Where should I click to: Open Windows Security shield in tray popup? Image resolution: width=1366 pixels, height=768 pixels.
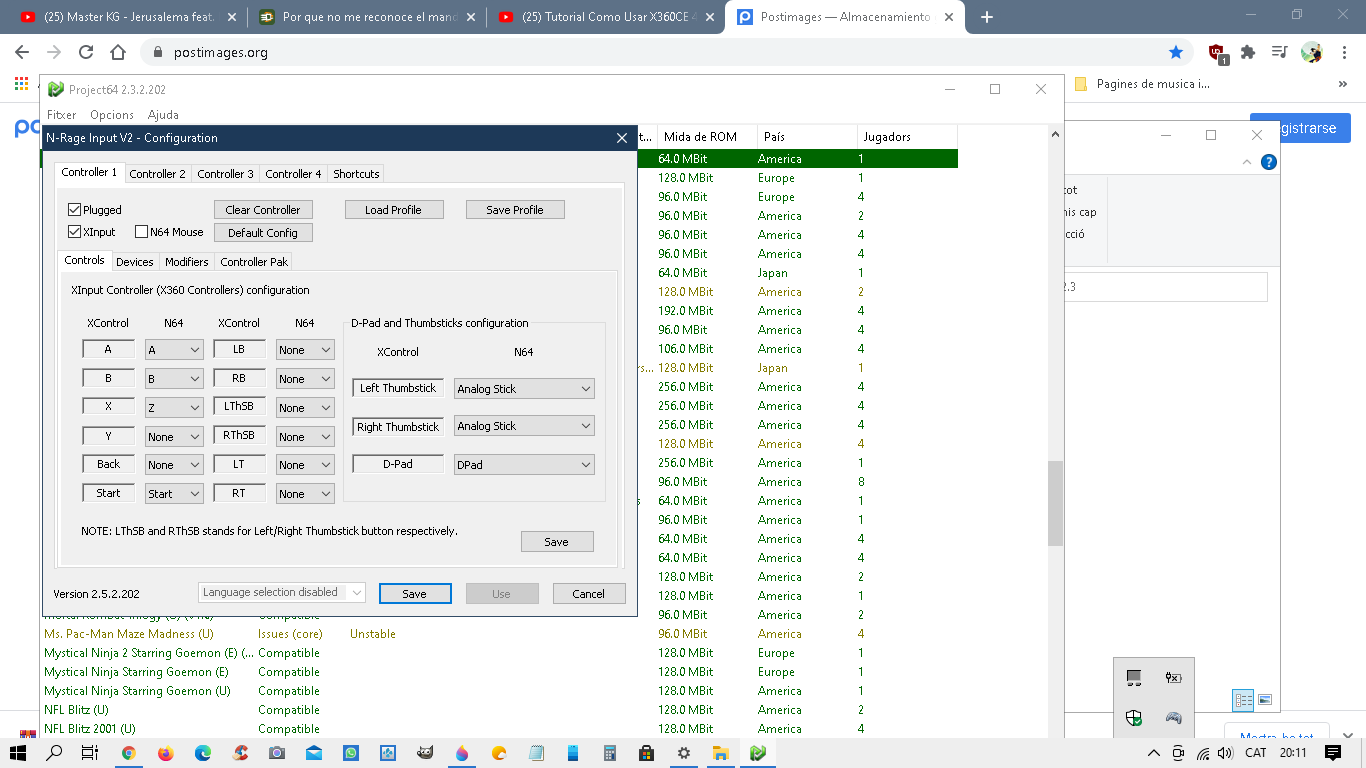click(1134, 717)
